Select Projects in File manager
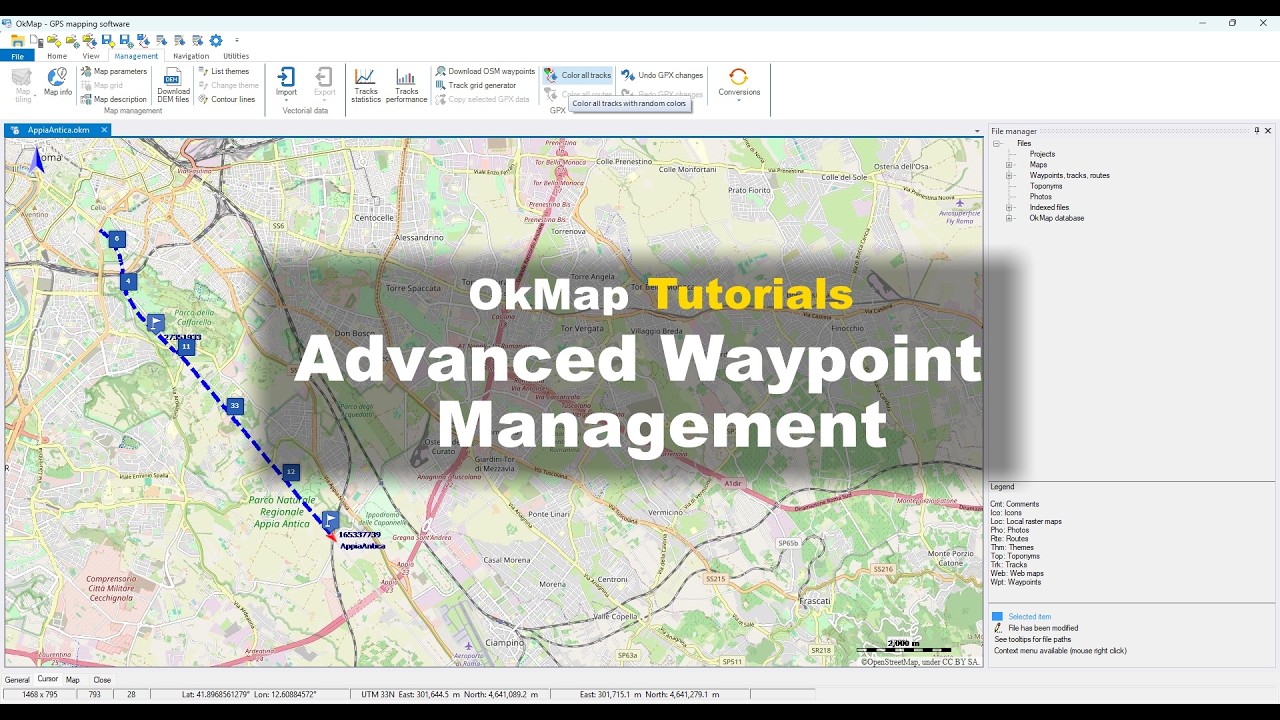This screenshot has height=720, width=1280. pos(1042,154)
